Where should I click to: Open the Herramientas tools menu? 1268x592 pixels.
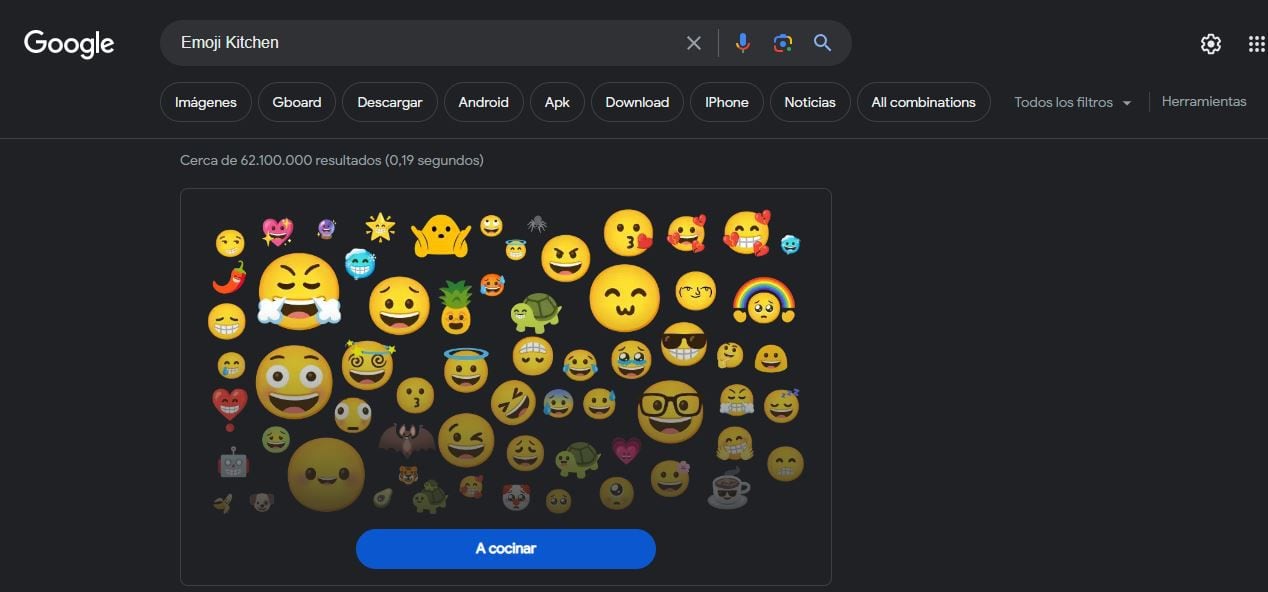[x=1204, y=101]
